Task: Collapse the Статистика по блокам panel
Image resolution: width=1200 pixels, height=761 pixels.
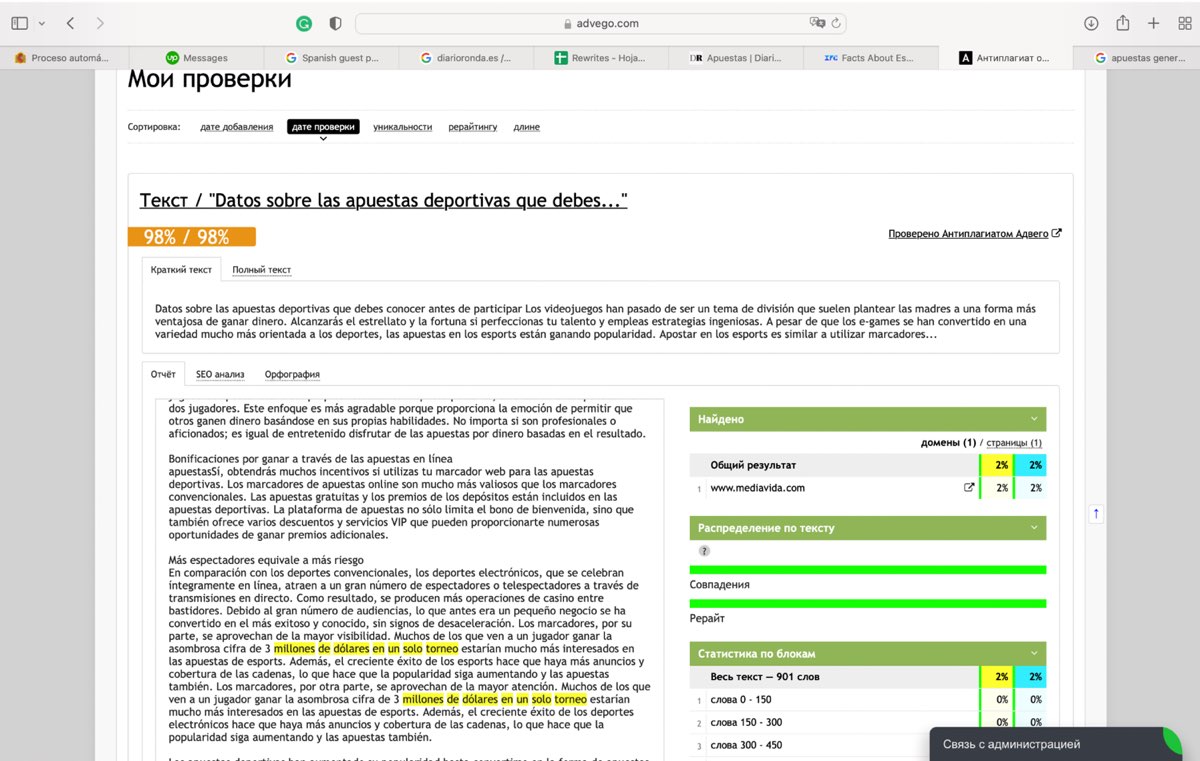Action: point(1034,653)
